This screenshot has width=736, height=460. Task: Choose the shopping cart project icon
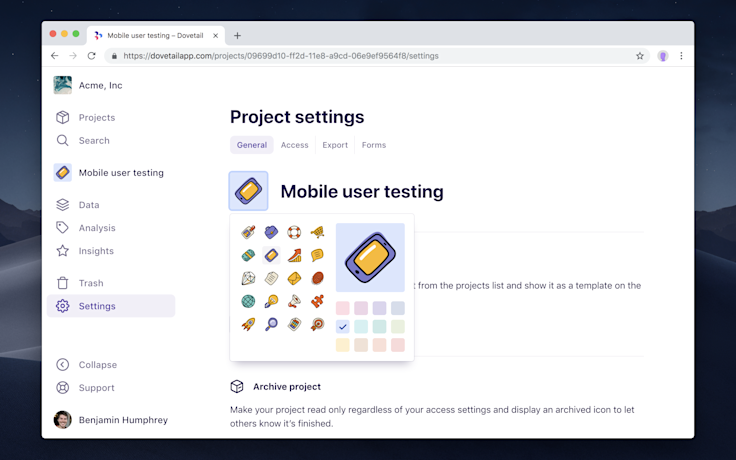point(317,232)
